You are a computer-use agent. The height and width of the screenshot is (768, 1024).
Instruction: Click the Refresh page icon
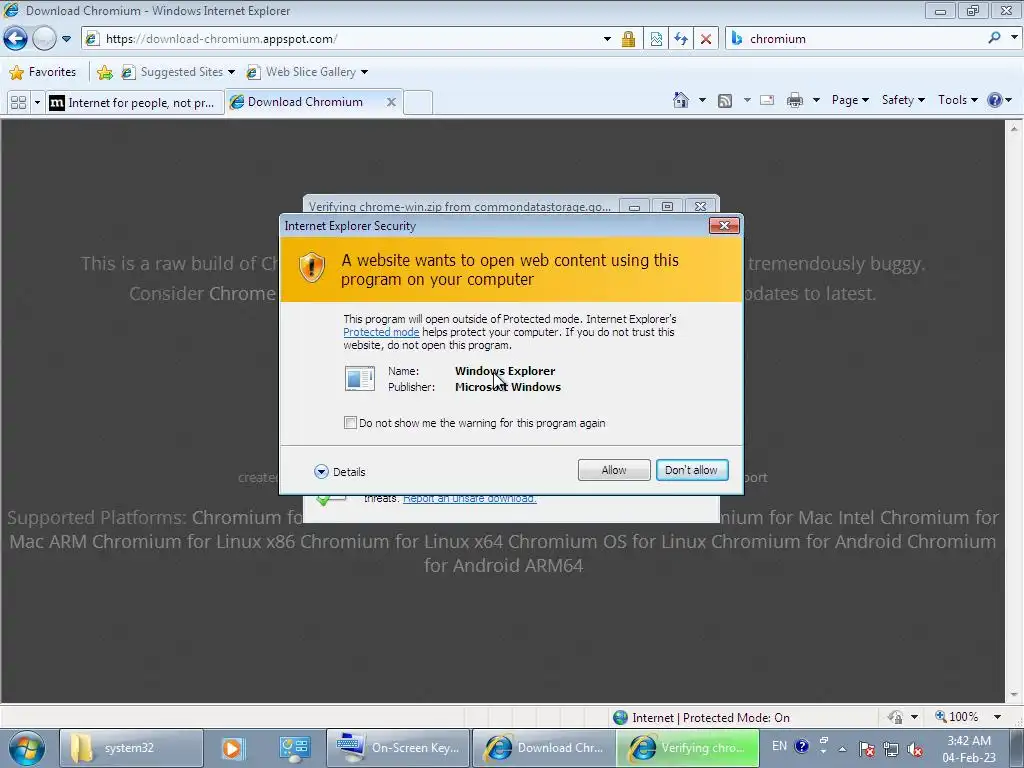(x=681, y=39)
